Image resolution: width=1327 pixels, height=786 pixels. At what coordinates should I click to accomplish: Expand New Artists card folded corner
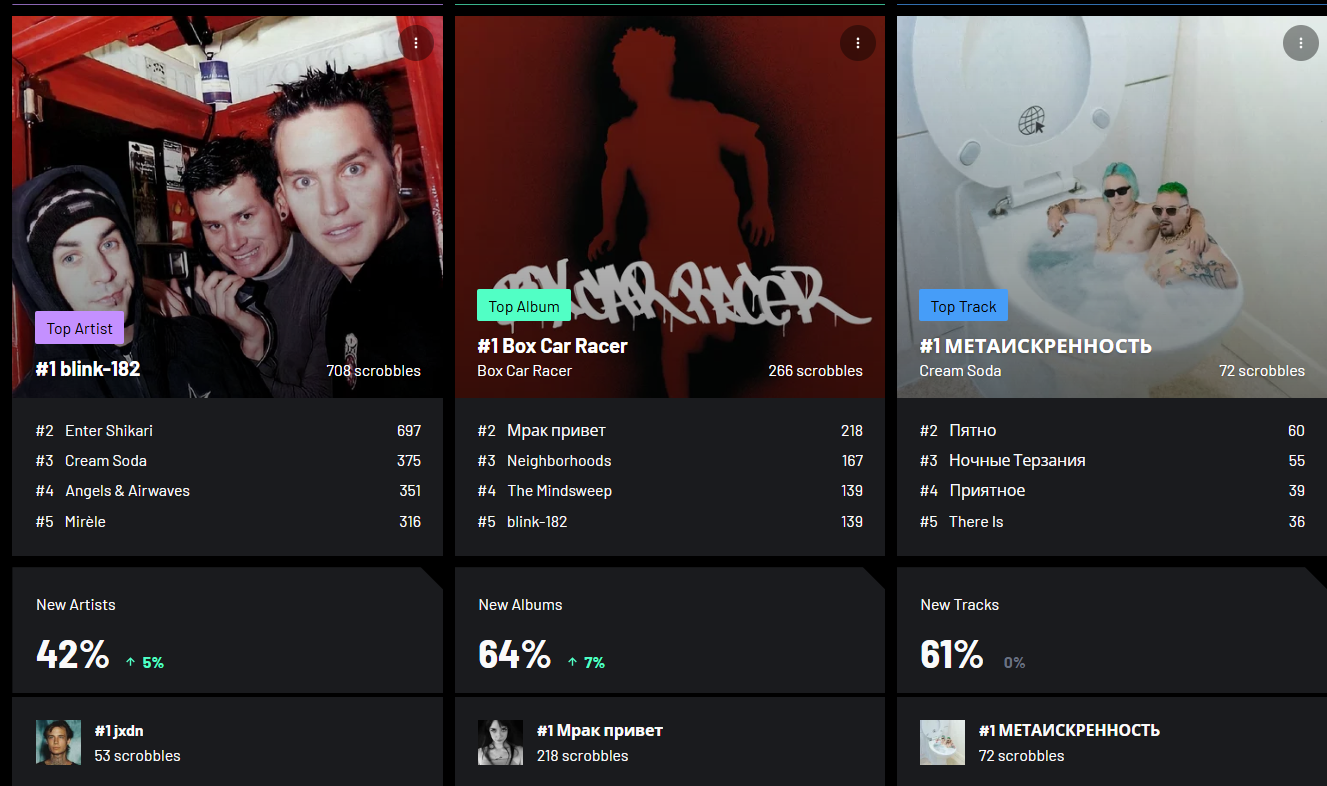431,578
